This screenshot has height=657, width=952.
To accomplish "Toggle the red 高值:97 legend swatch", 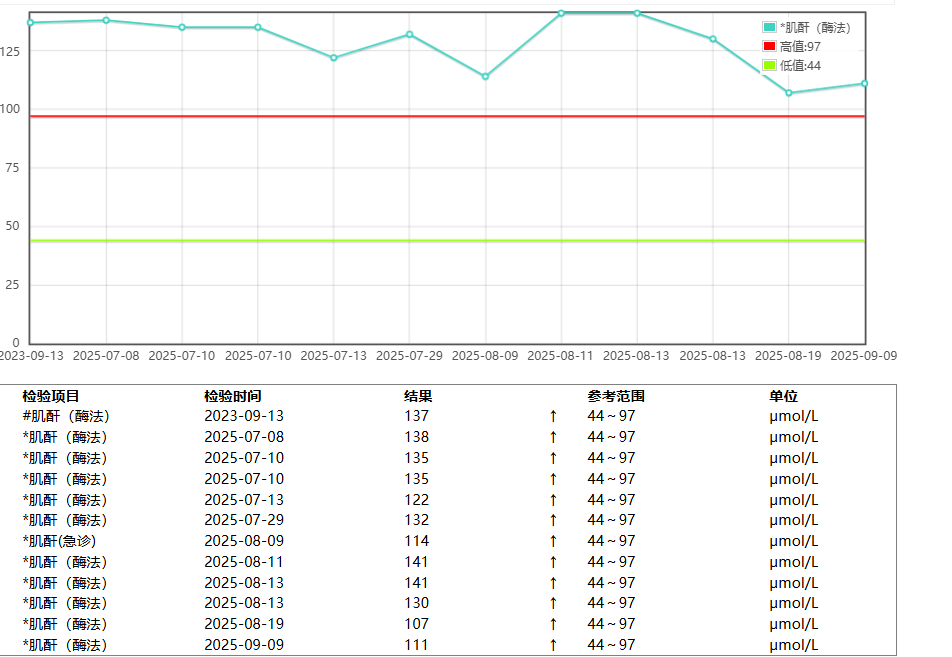I will coord(769,46).
